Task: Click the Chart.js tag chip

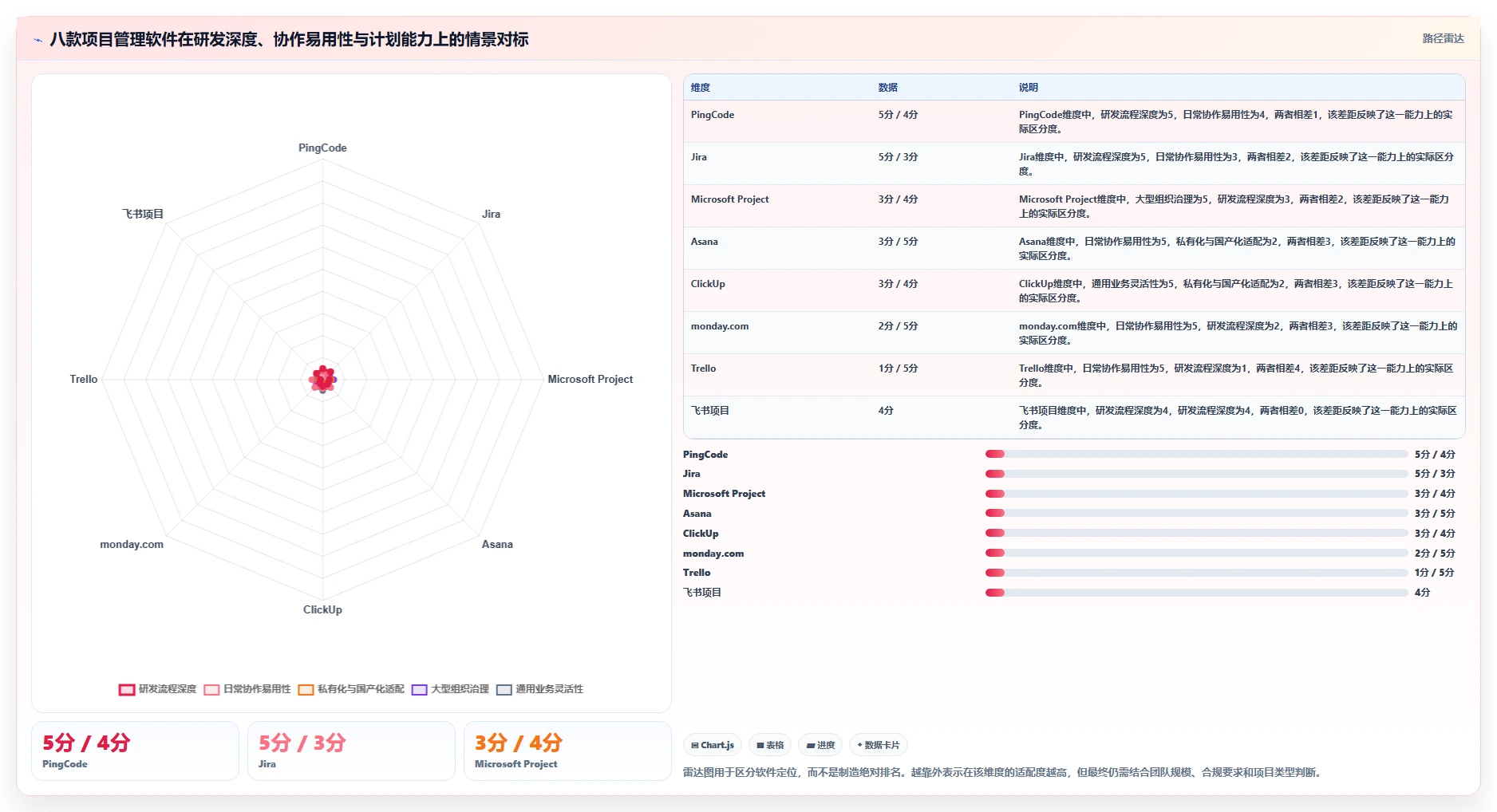Action: point(713,745)
